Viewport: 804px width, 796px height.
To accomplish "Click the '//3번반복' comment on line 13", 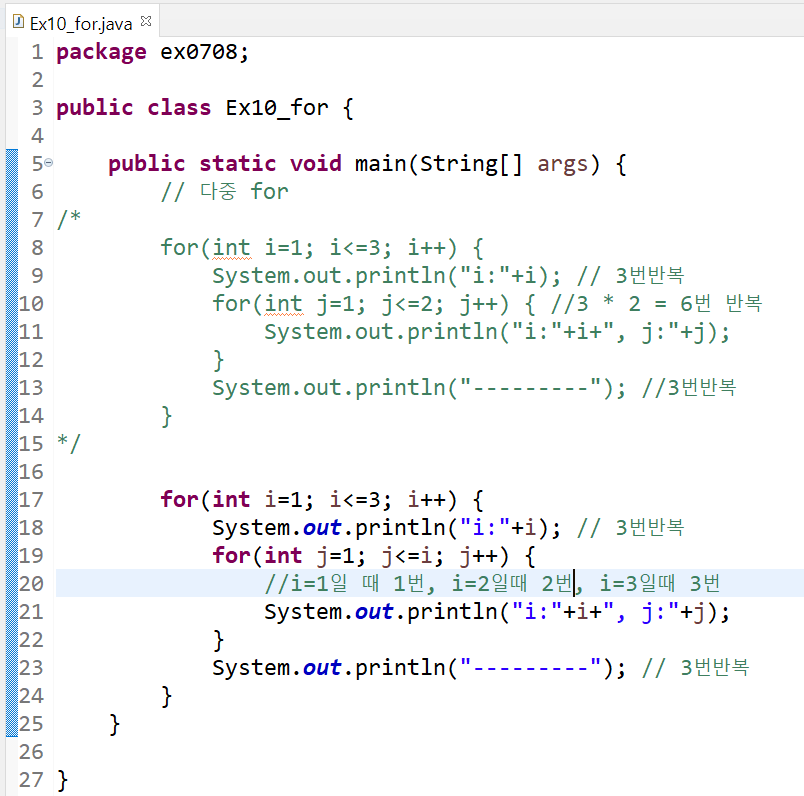I will coord(689,388).
